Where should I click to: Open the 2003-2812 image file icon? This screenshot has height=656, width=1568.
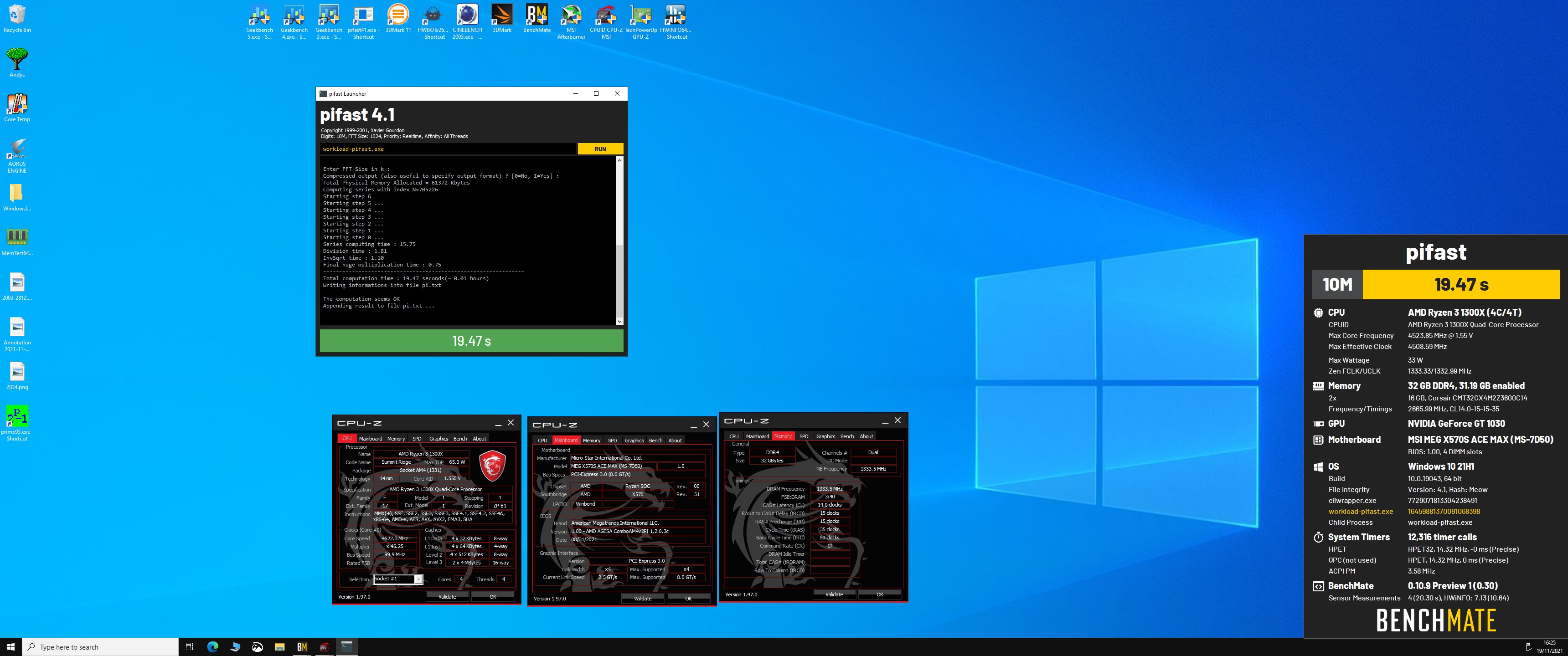(17, 286)
